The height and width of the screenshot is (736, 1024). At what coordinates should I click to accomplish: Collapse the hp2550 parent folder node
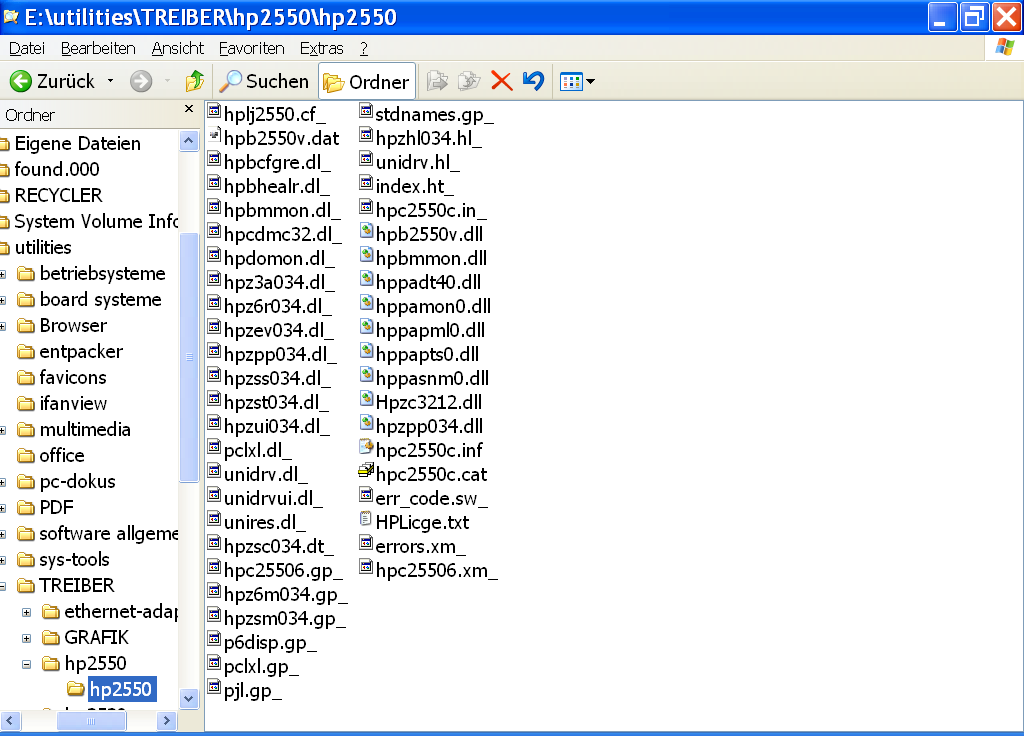26,664
